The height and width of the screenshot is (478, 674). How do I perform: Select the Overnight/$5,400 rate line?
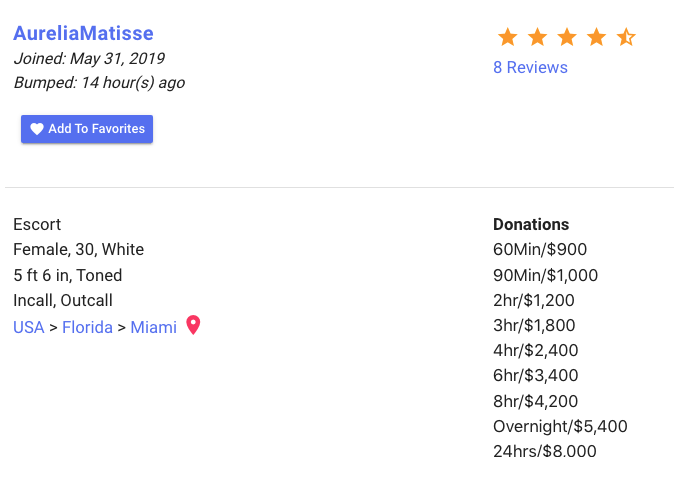(x=560, y=426)
